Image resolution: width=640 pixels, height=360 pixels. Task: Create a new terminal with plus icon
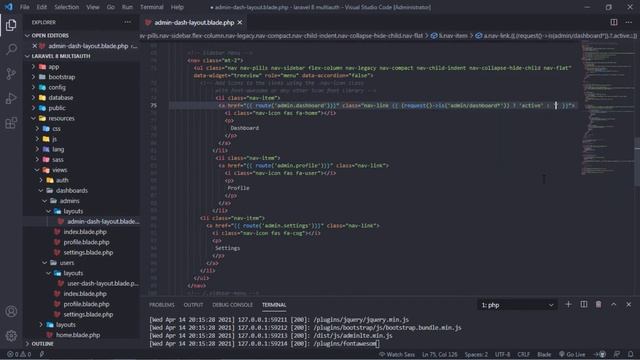[x=568, y=304]
